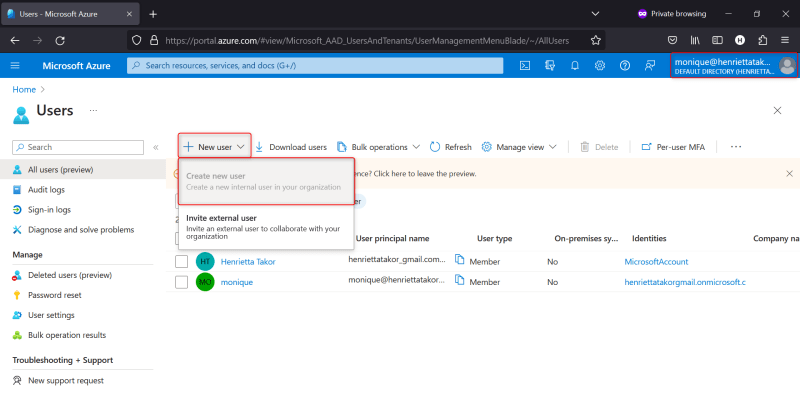Bookmark this page with the star
Screen dimensions: 800x420
[x=595, y=40]
